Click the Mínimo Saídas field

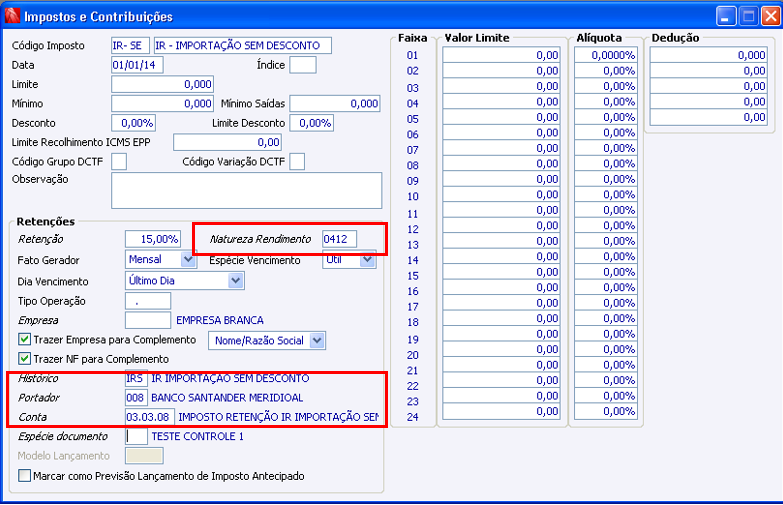point(335,104)
